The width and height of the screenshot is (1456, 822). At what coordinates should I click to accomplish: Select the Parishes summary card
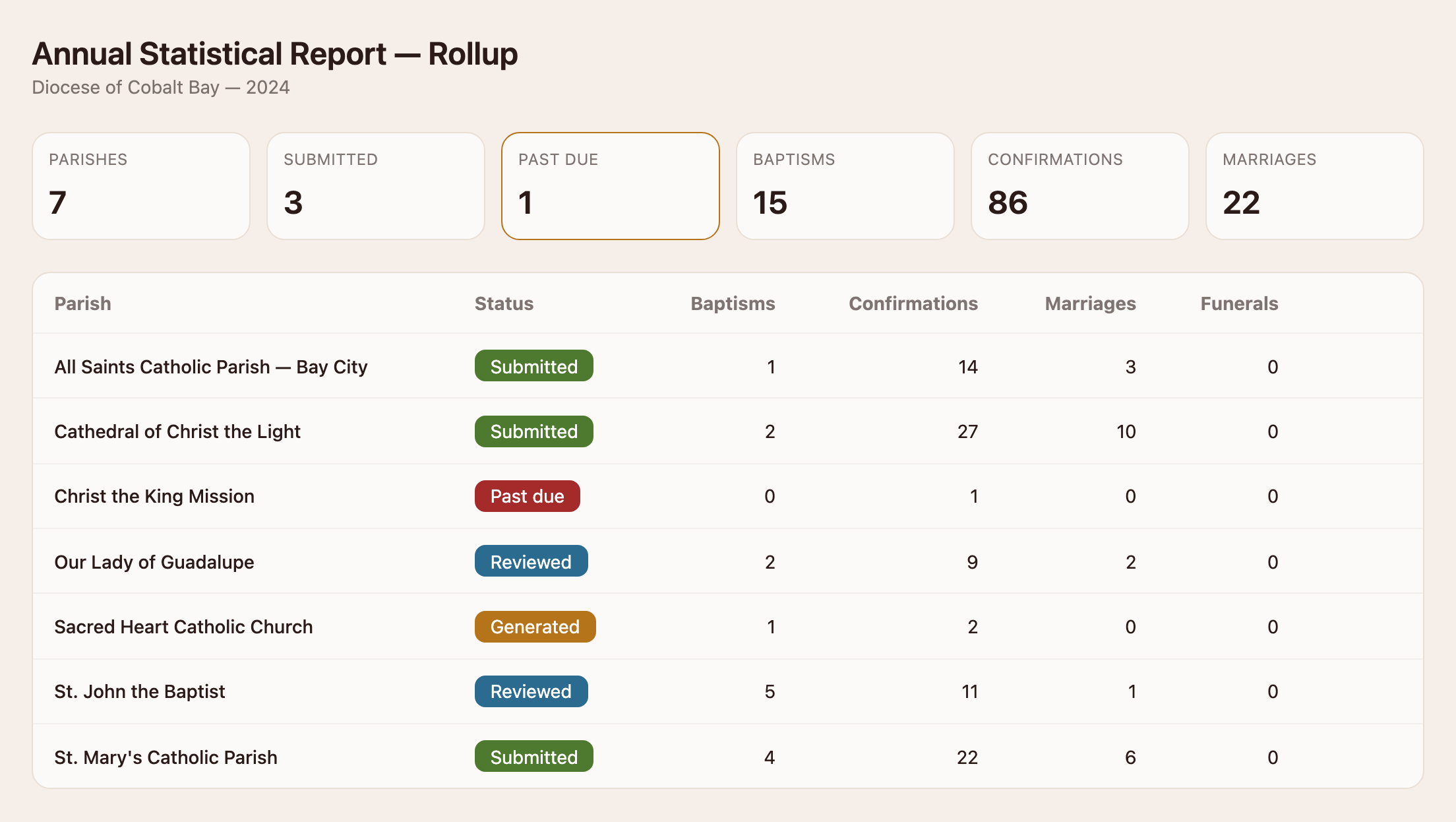point(141,186)
